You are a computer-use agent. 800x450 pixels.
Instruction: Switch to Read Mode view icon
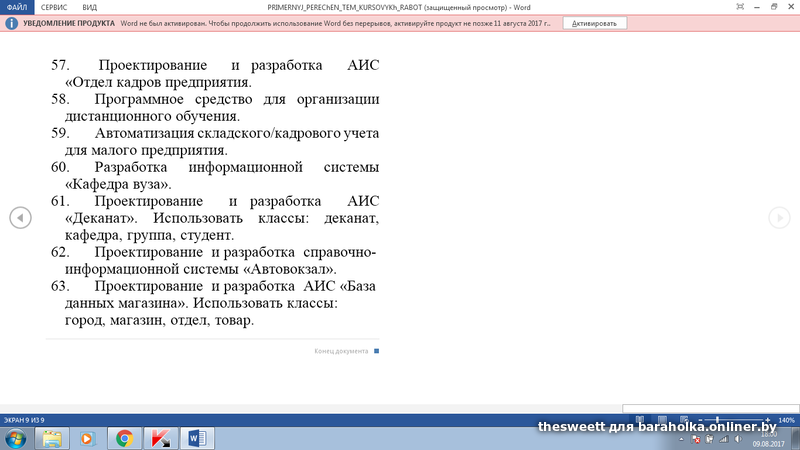(640, 420)
